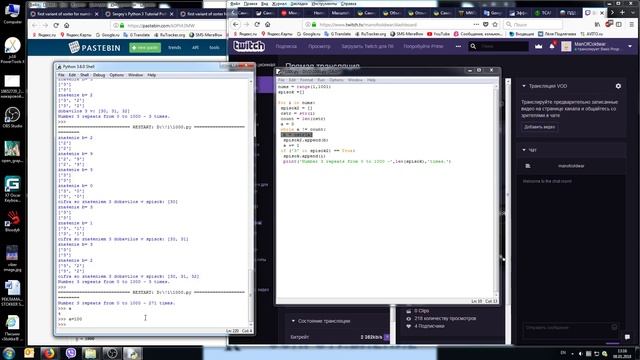This screenshot has height=360, width=640.
Task: Collapse the chat panel in the Twitch dashboard
Action: (524, 150)
